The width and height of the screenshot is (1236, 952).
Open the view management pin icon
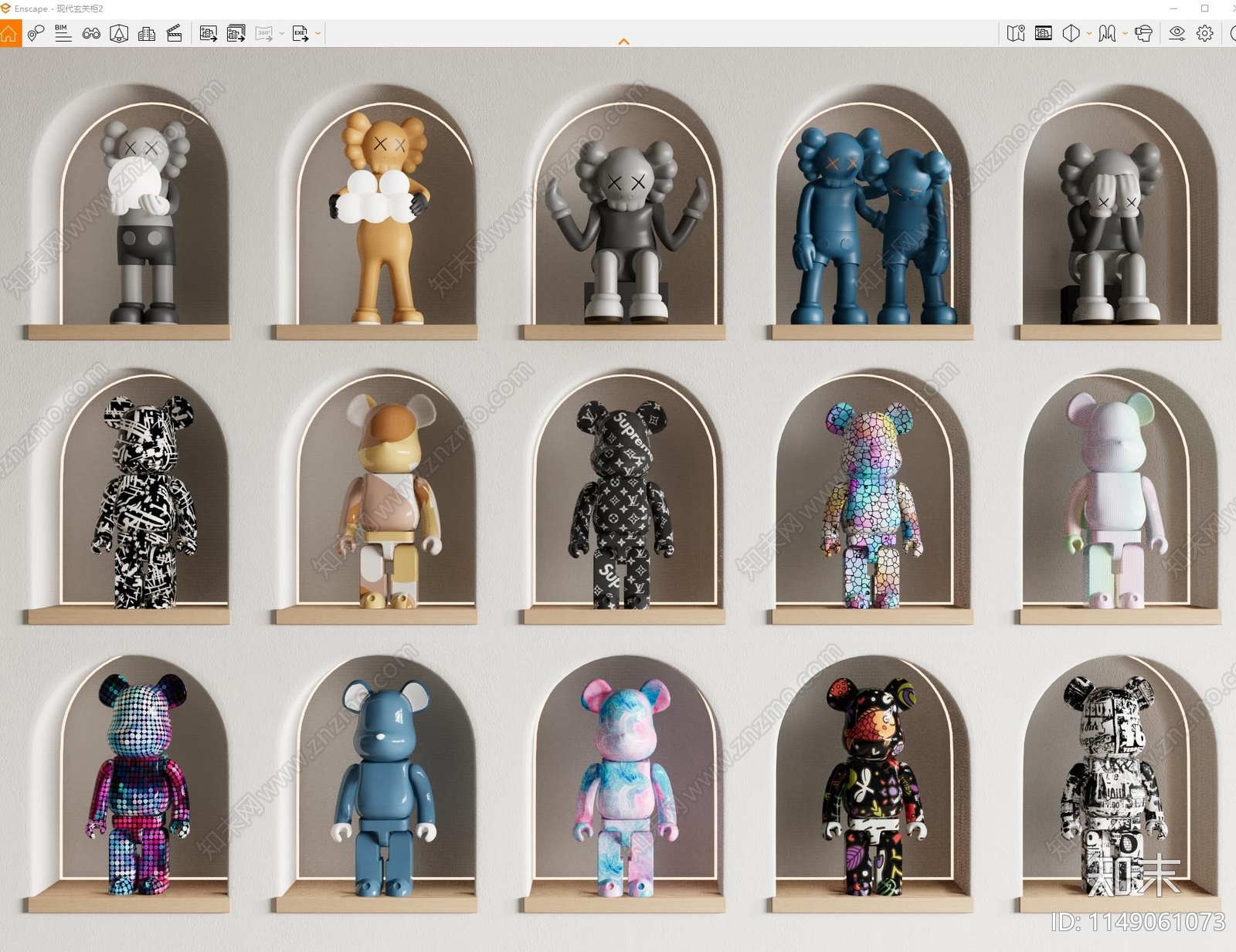(x=36, y=33)
